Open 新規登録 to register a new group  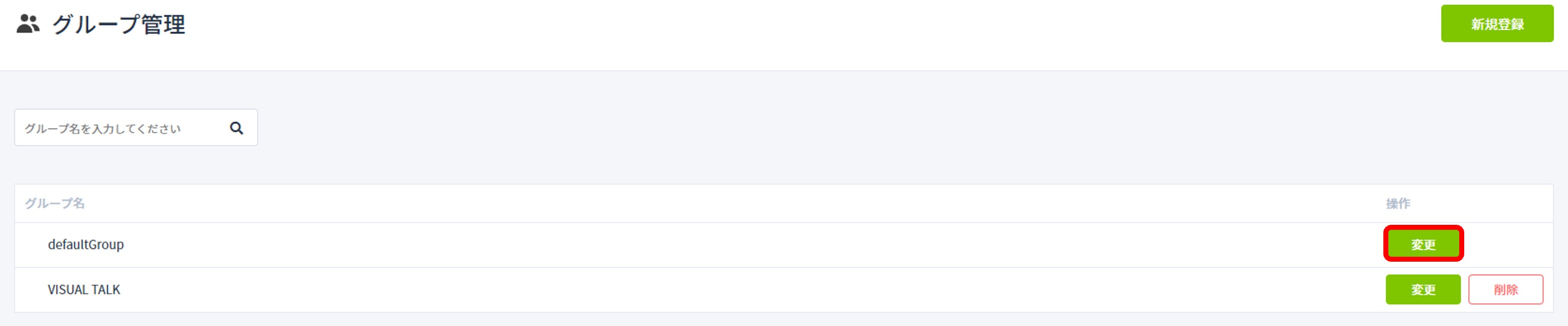point(1497,24)
